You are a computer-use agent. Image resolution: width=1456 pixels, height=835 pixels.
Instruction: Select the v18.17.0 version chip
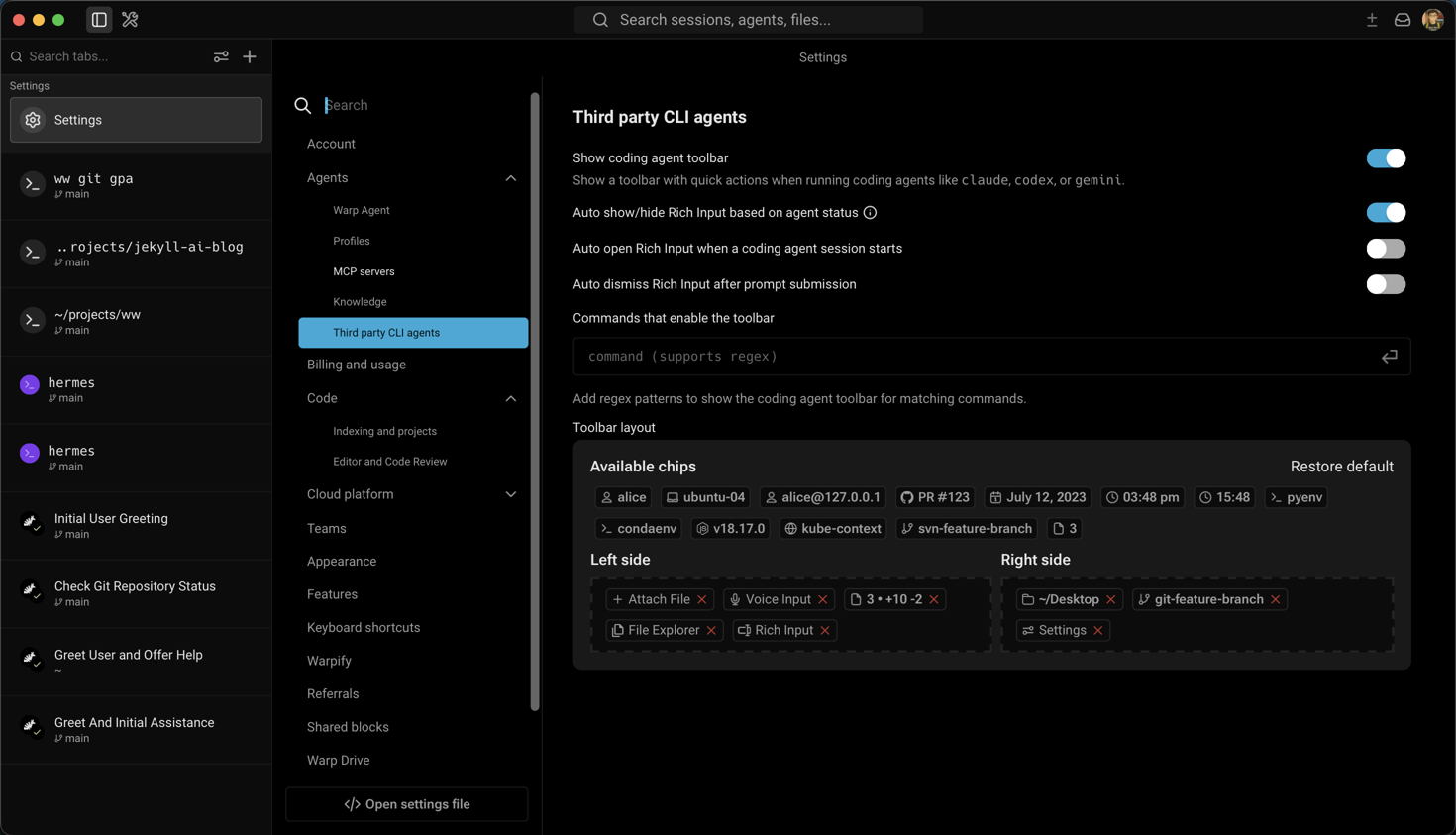pos(731,529)
